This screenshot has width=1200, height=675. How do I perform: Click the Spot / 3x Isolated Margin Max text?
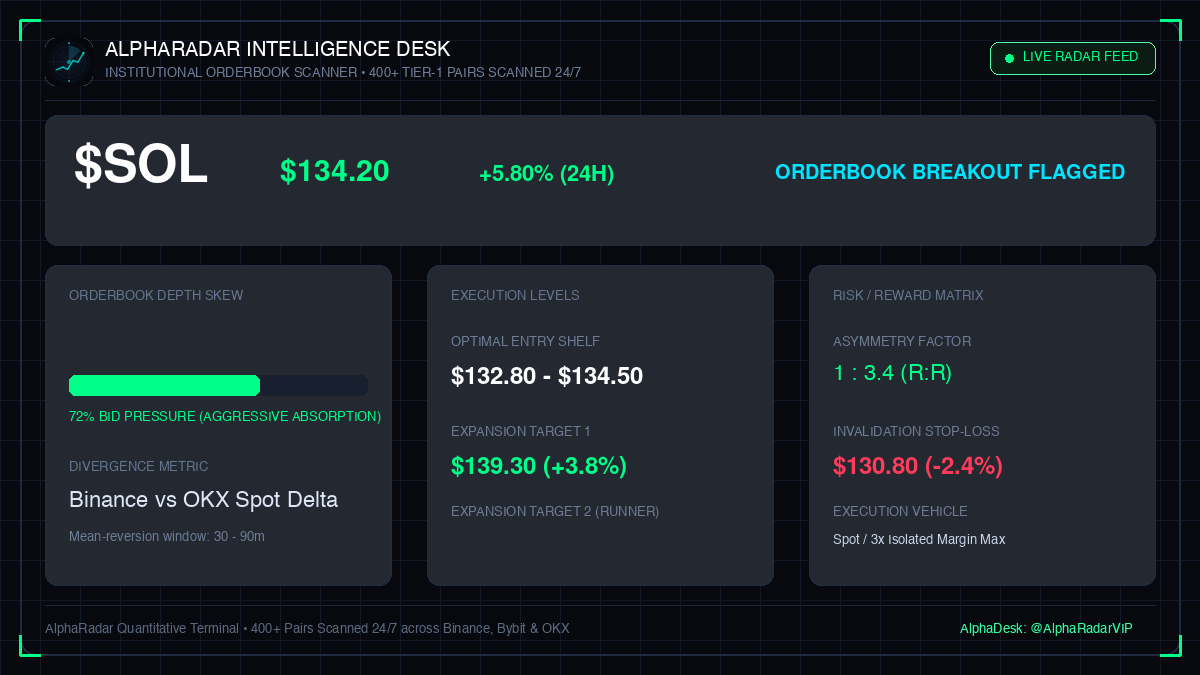[919, 539]
